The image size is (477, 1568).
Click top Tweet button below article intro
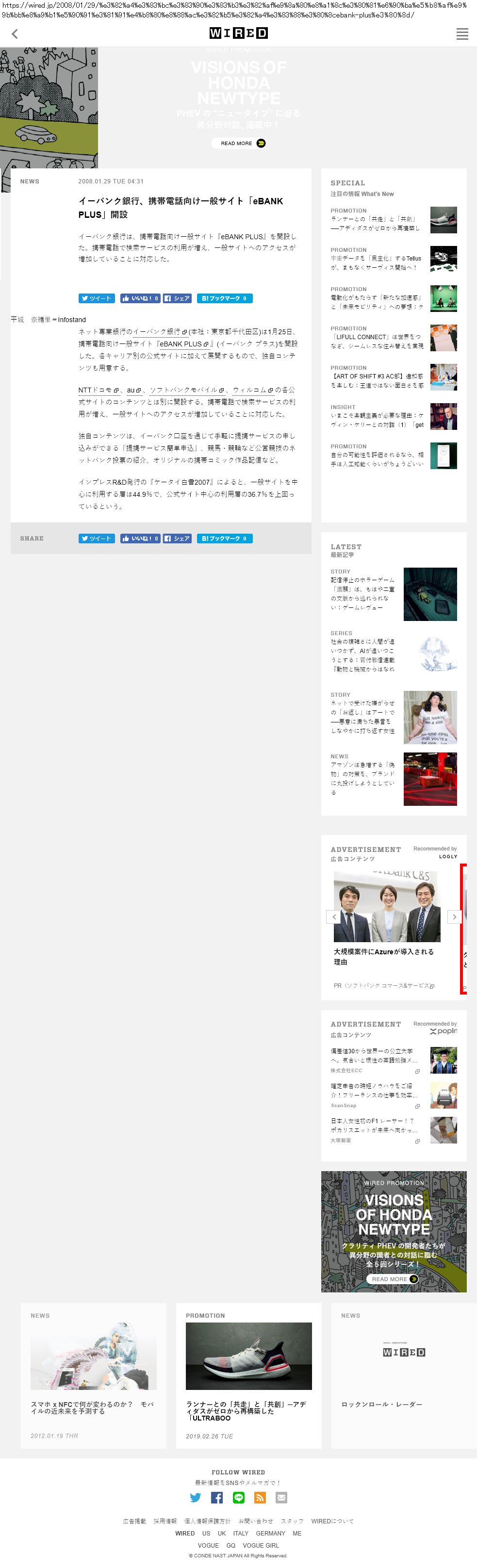(96, 298)
